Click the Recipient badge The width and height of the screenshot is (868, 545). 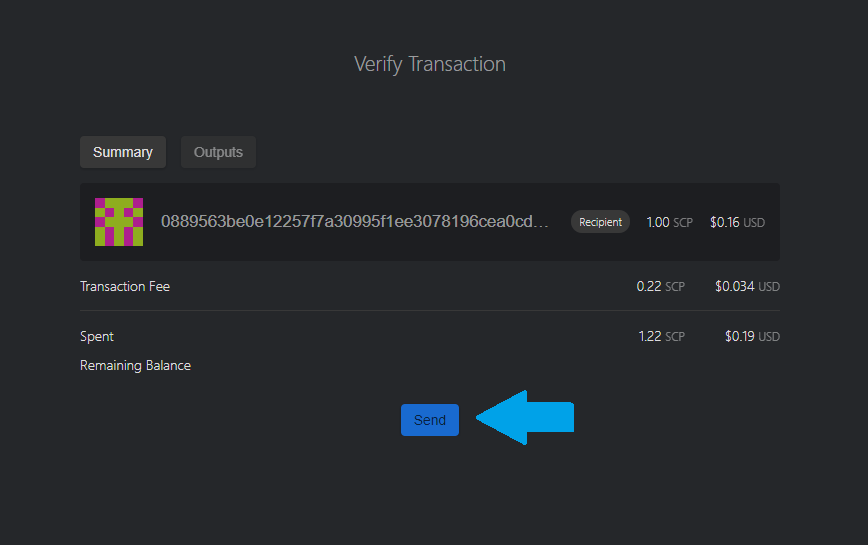coord(600,222)
